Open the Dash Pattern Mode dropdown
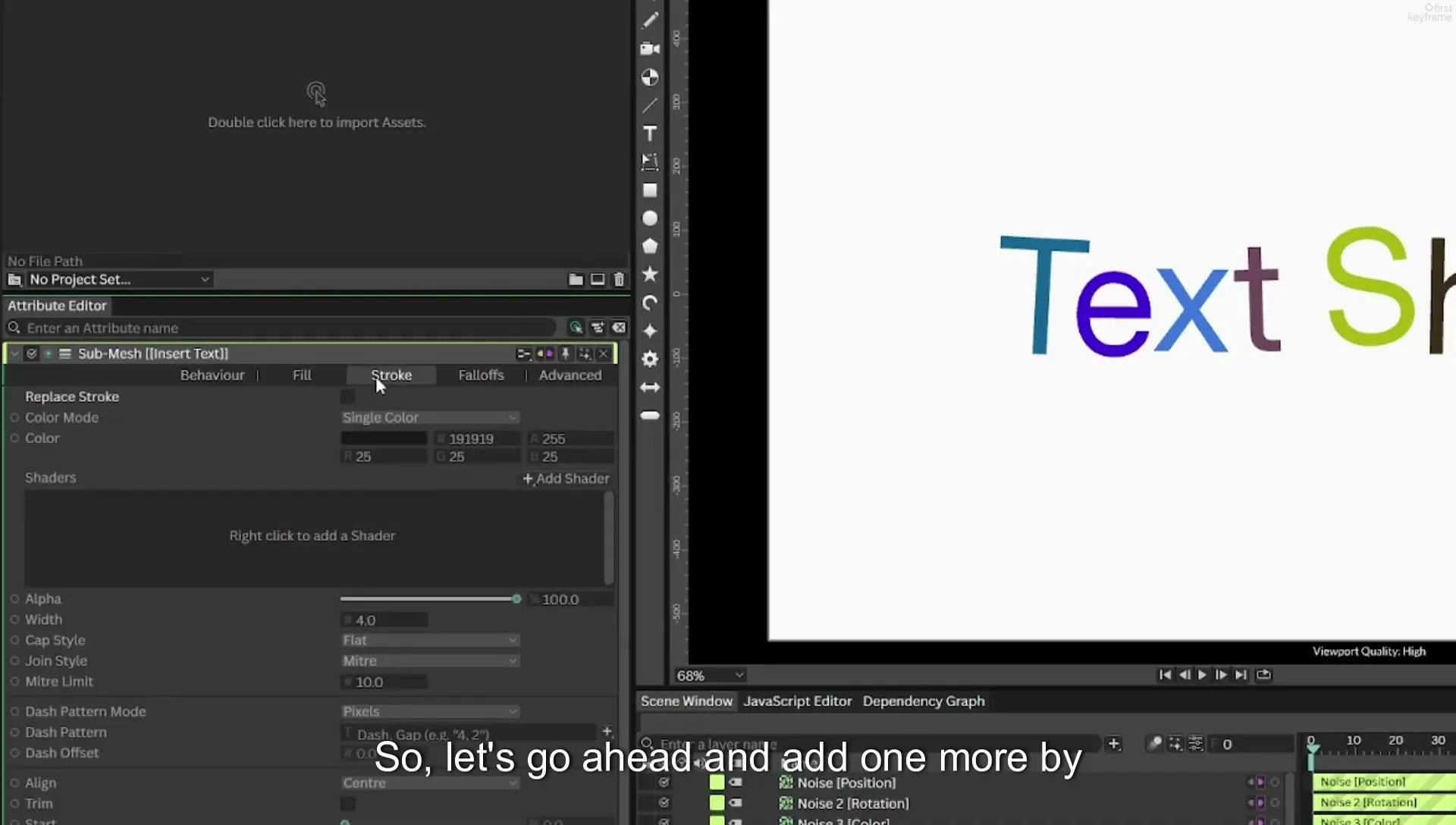 (x=430, y=712)
